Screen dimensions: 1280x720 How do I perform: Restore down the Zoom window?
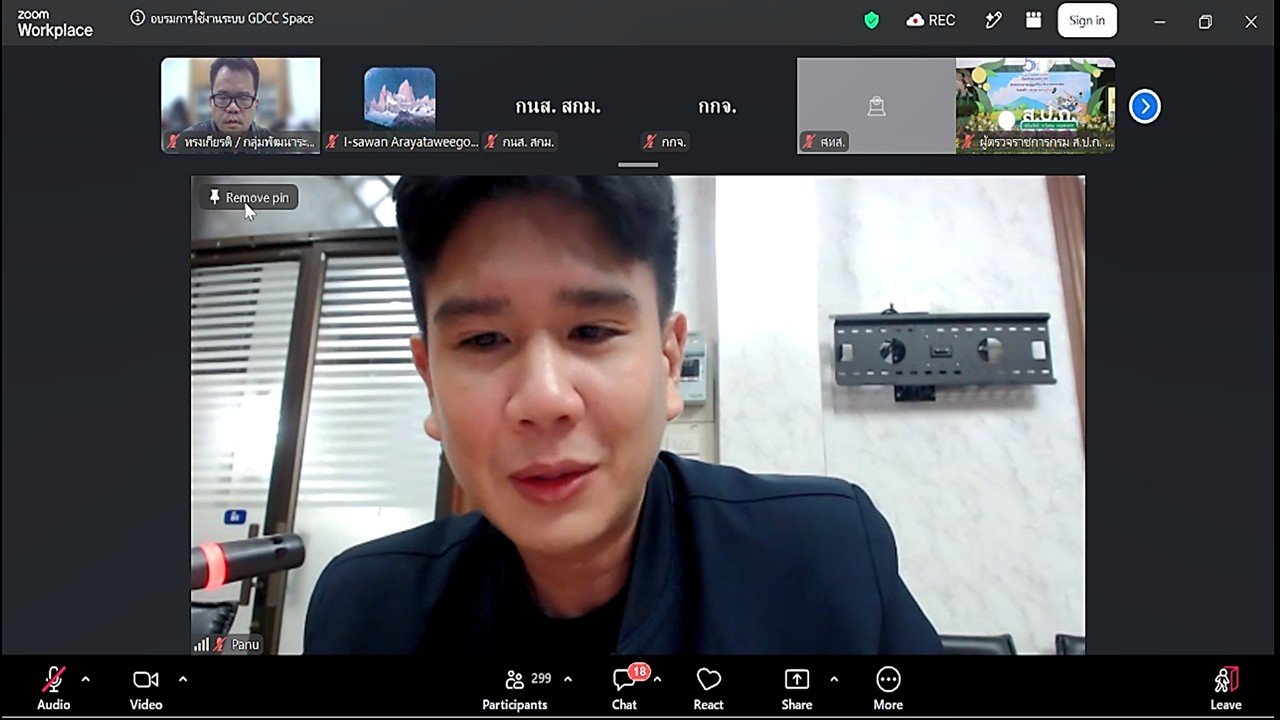click(x=1205, y=21)
